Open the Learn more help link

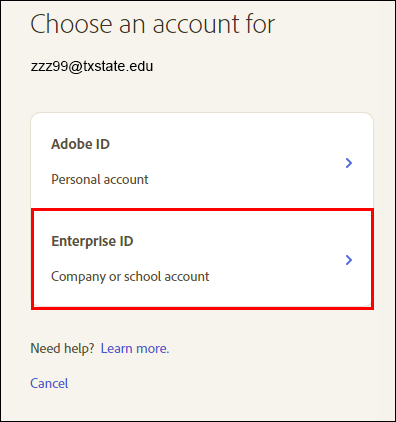(x=135, y=348)
